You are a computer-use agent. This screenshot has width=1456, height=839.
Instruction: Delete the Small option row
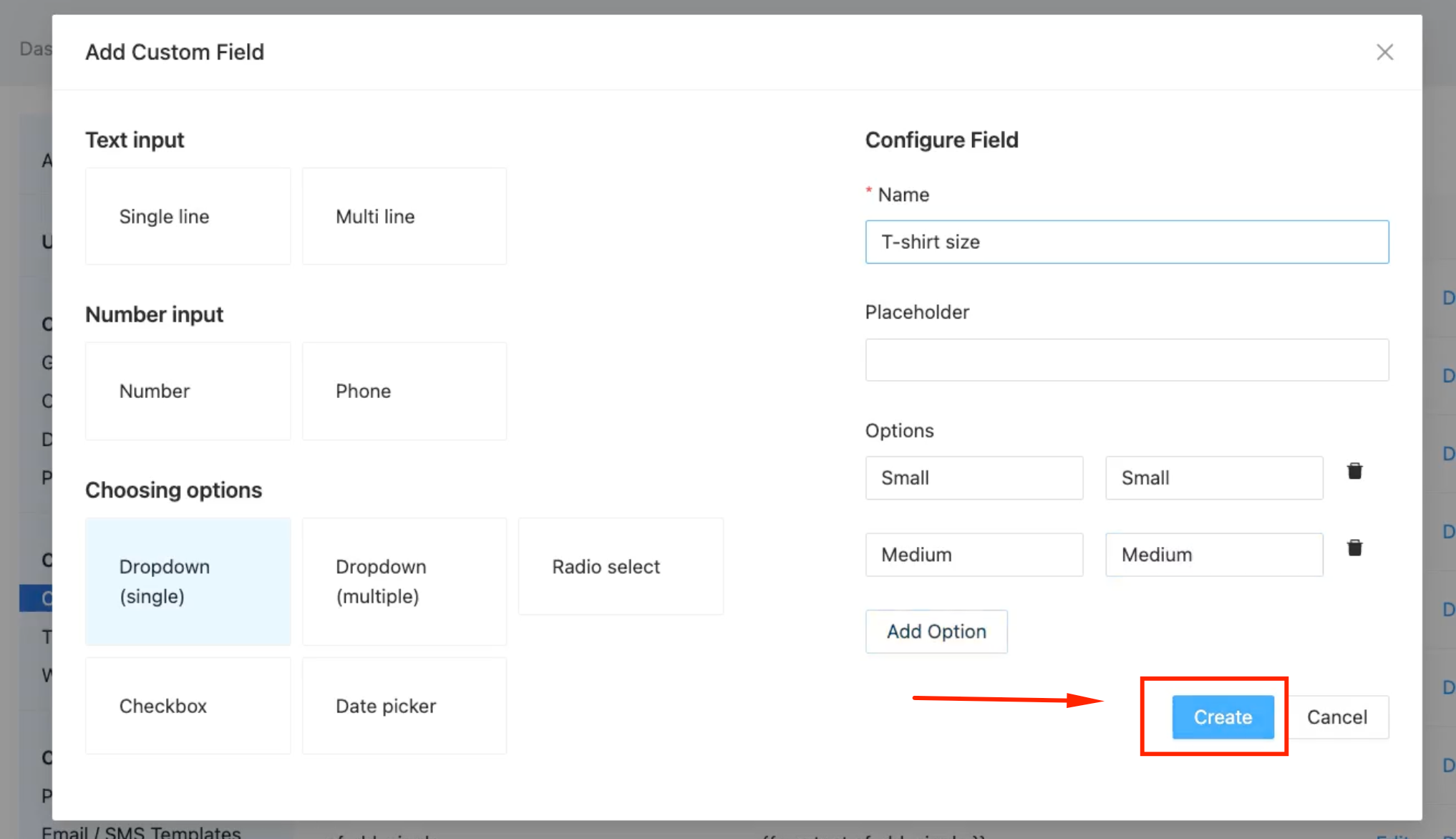click(x=1354, y=472)
